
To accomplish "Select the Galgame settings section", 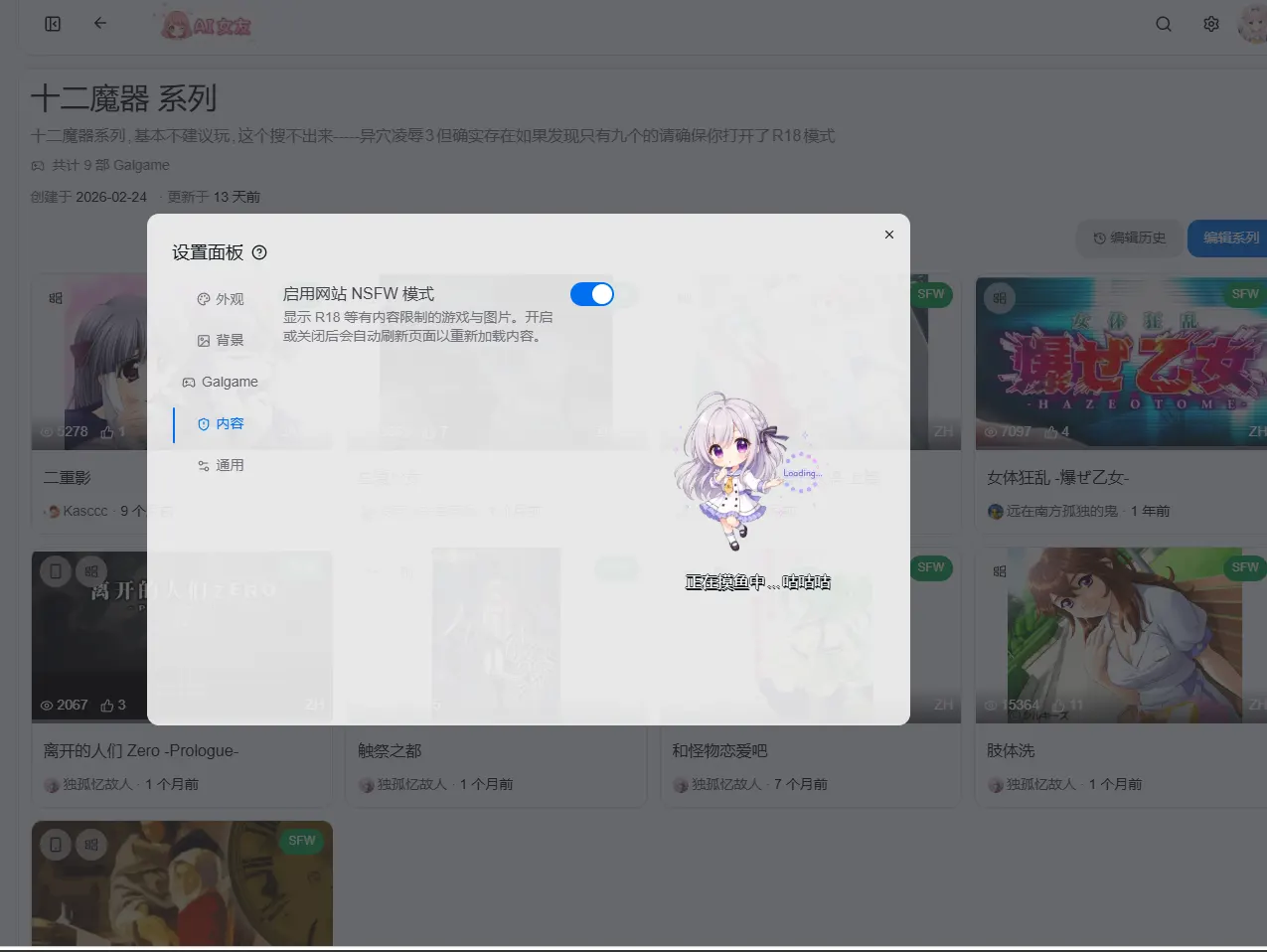I will [x=220, y=382].
